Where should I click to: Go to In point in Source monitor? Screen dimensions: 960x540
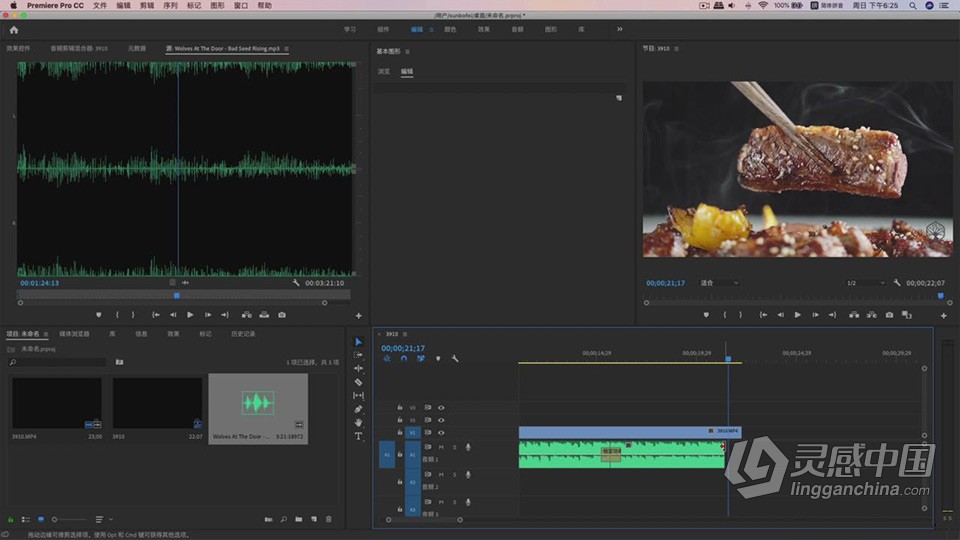[x=156, y=315]
